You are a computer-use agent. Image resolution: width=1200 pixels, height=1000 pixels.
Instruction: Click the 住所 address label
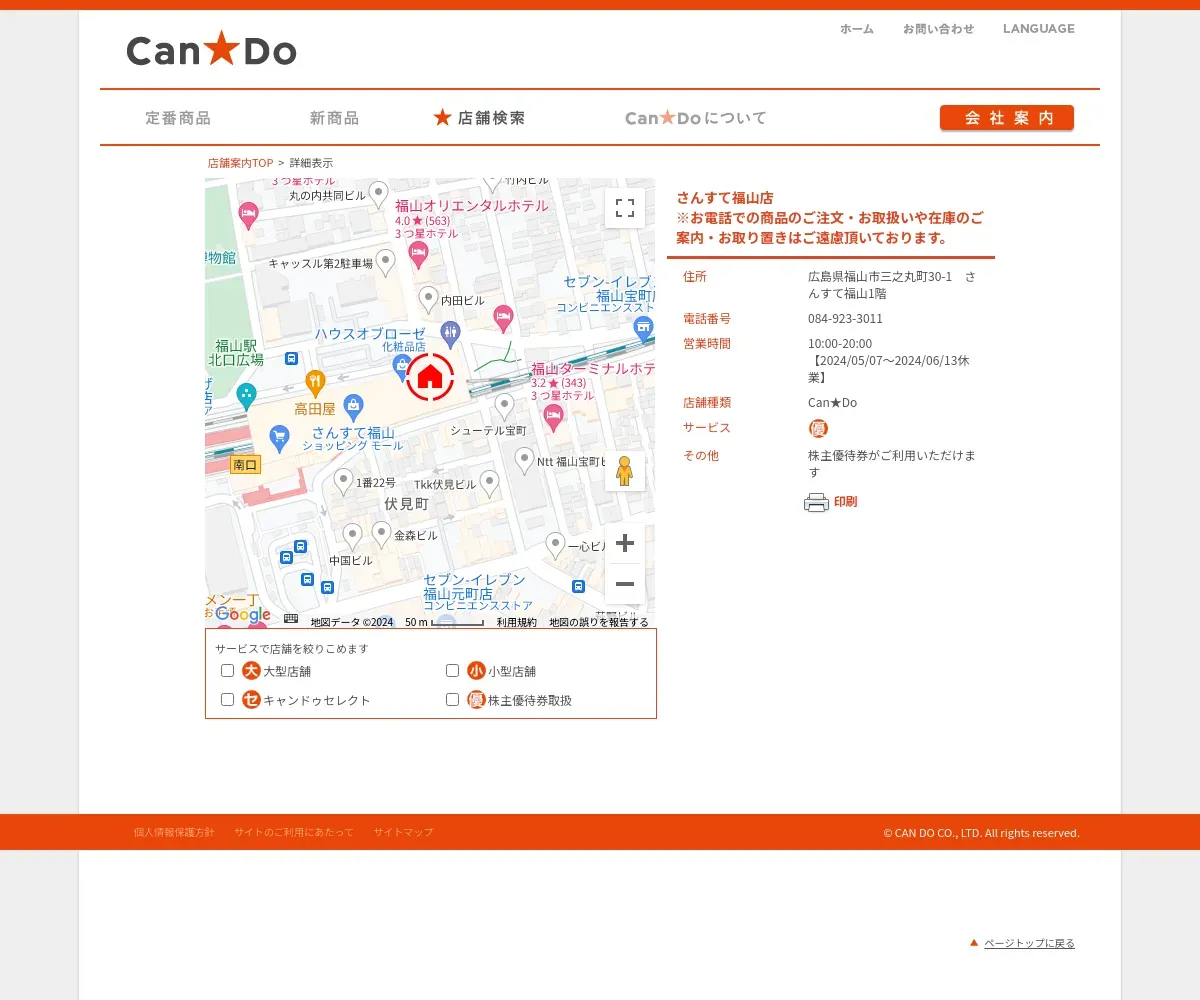[x=695, y=276]
